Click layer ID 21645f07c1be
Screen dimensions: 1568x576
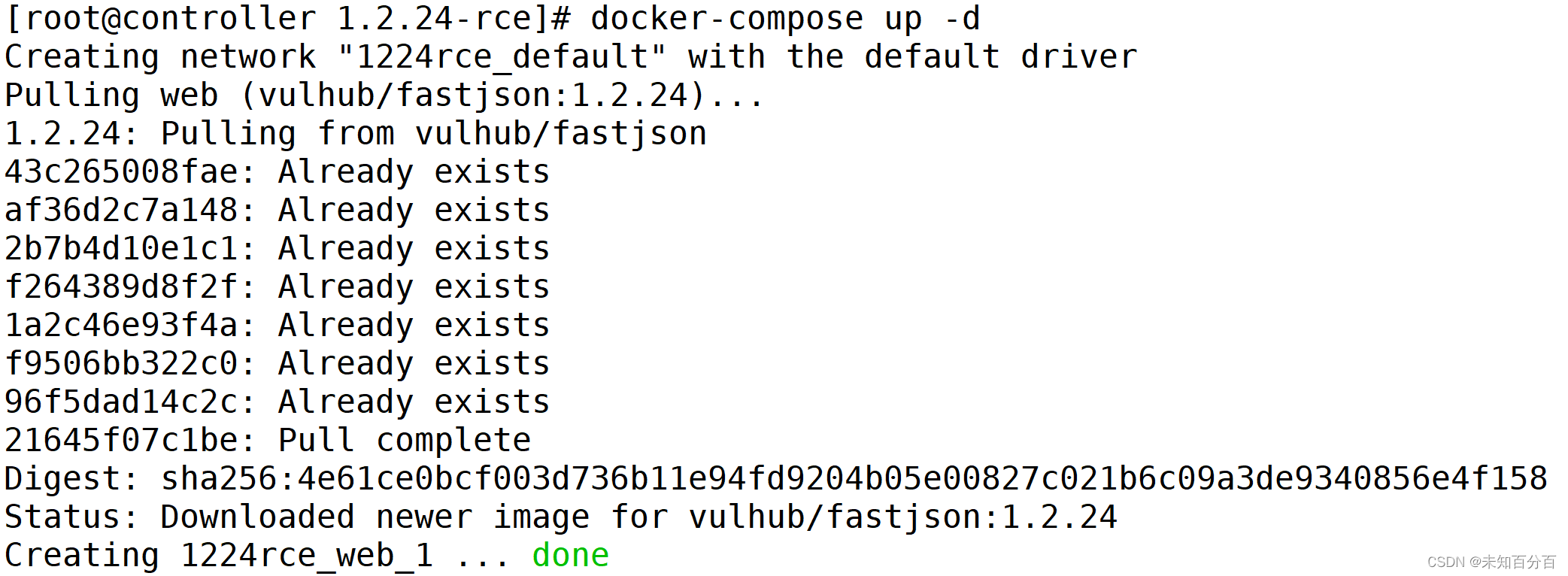[122, 441]
